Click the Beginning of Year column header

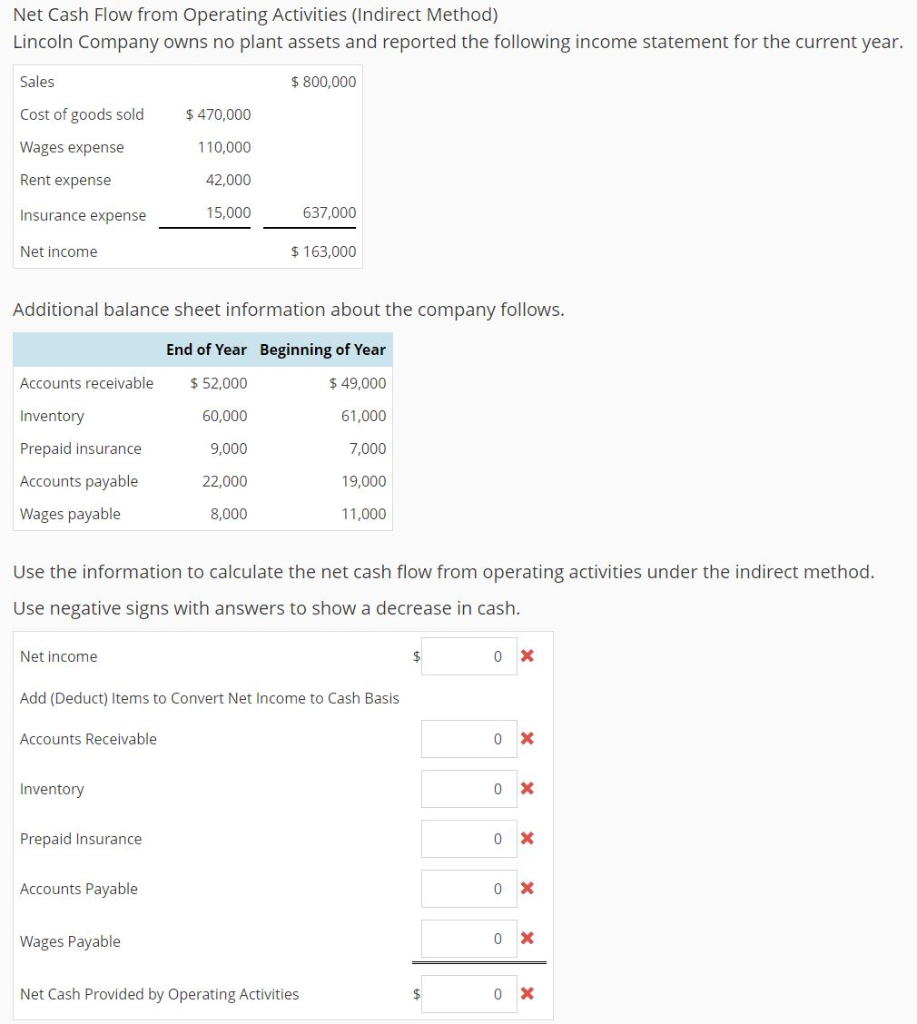click(322, 349)
